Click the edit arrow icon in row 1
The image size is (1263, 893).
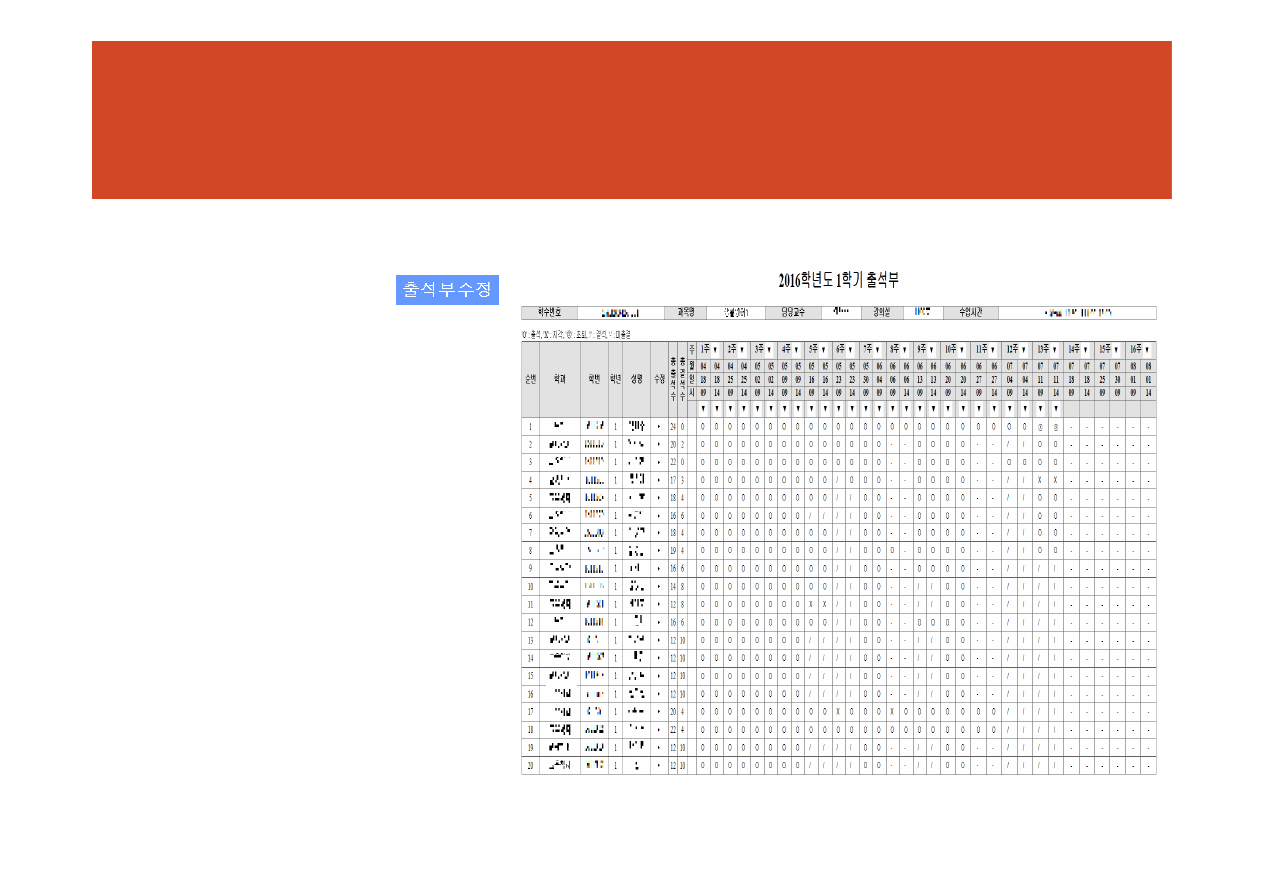[659, 427]
